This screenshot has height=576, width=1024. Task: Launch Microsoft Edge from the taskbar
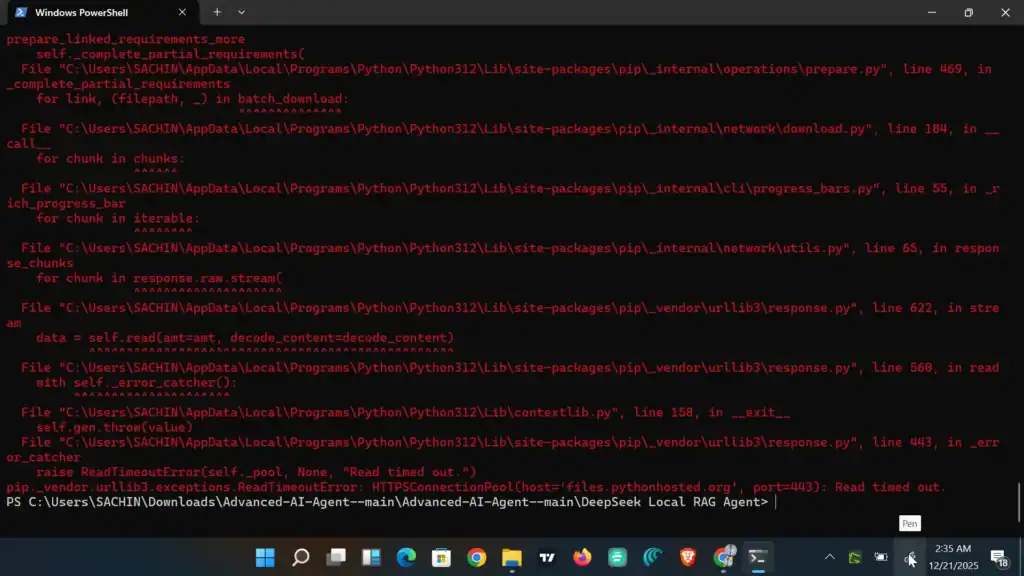click(x=406, y=557)
